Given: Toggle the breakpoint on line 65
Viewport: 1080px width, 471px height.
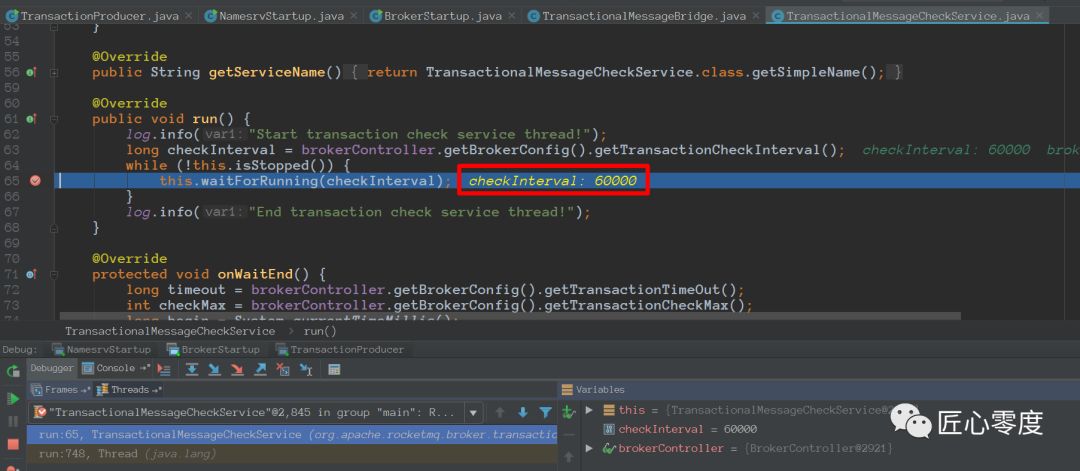Looking at the screenshot, I should (35, 180).
